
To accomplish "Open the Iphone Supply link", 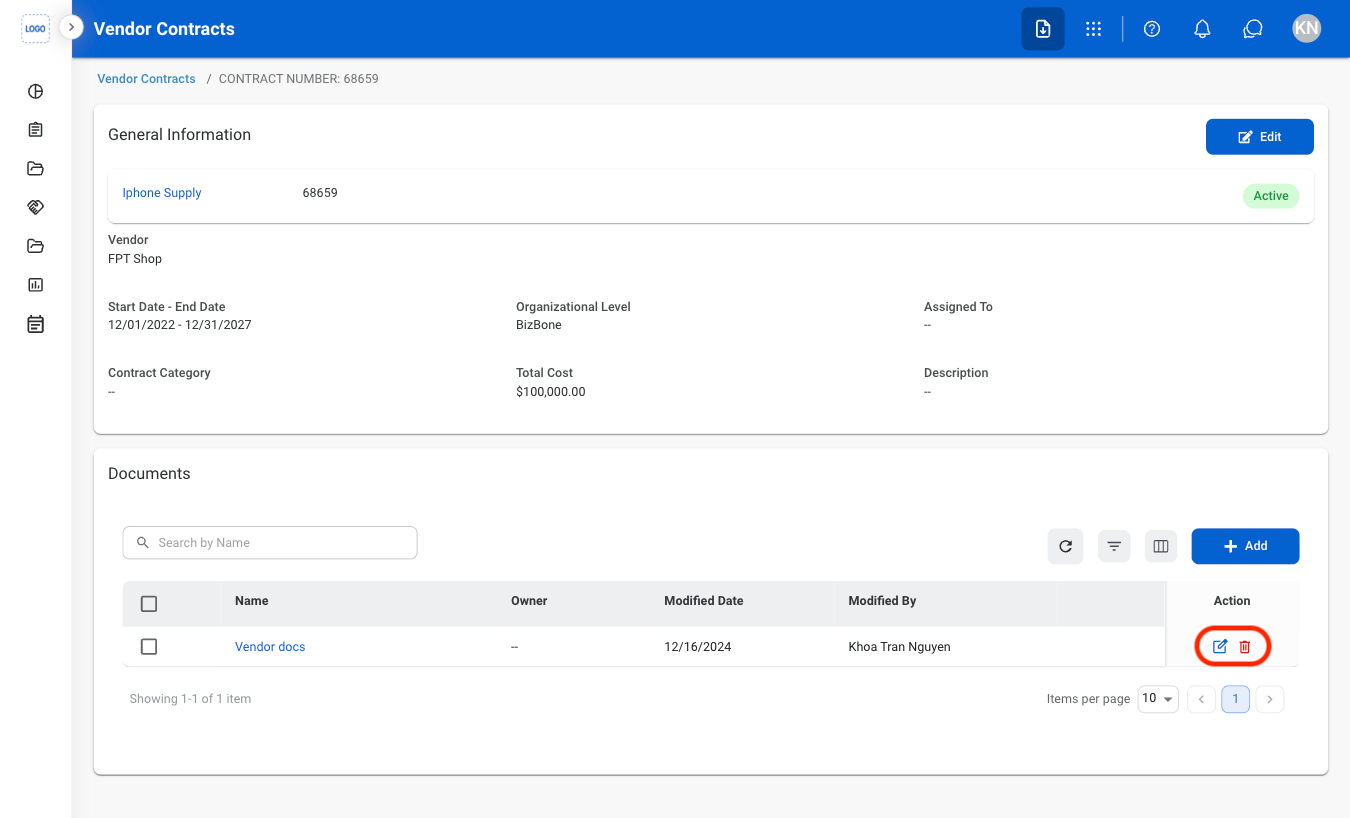I will 162,193.
